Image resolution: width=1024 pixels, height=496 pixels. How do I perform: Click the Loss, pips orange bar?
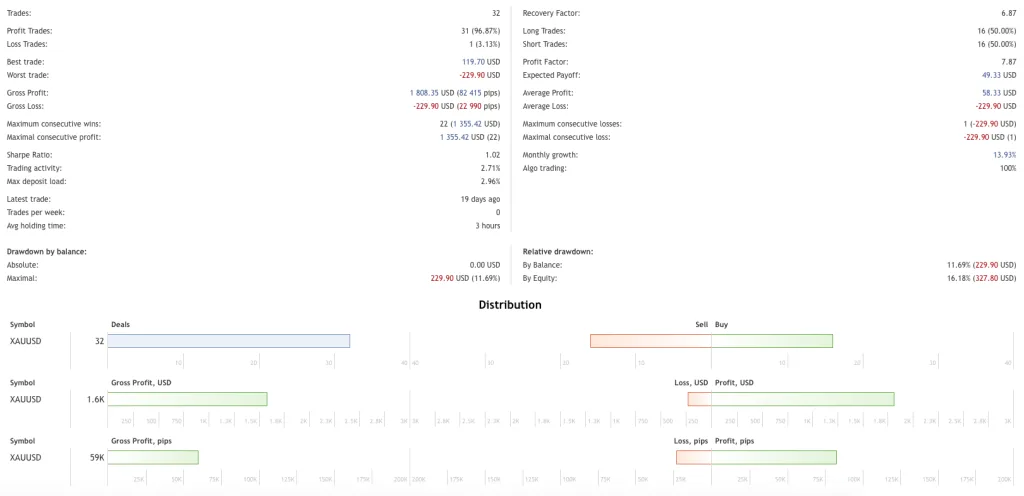click(694, 457)
